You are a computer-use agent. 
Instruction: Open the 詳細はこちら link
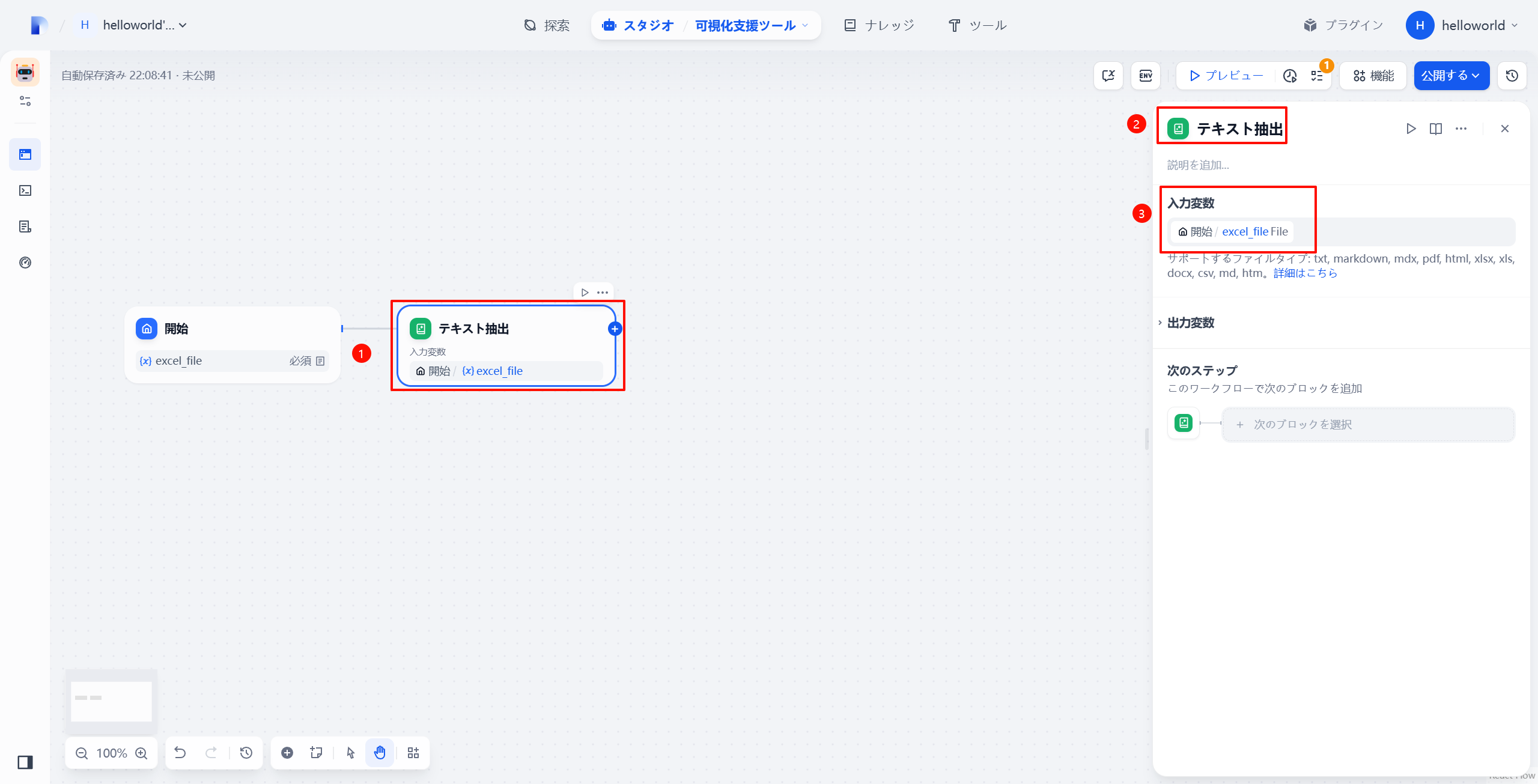coord(1305,273)
